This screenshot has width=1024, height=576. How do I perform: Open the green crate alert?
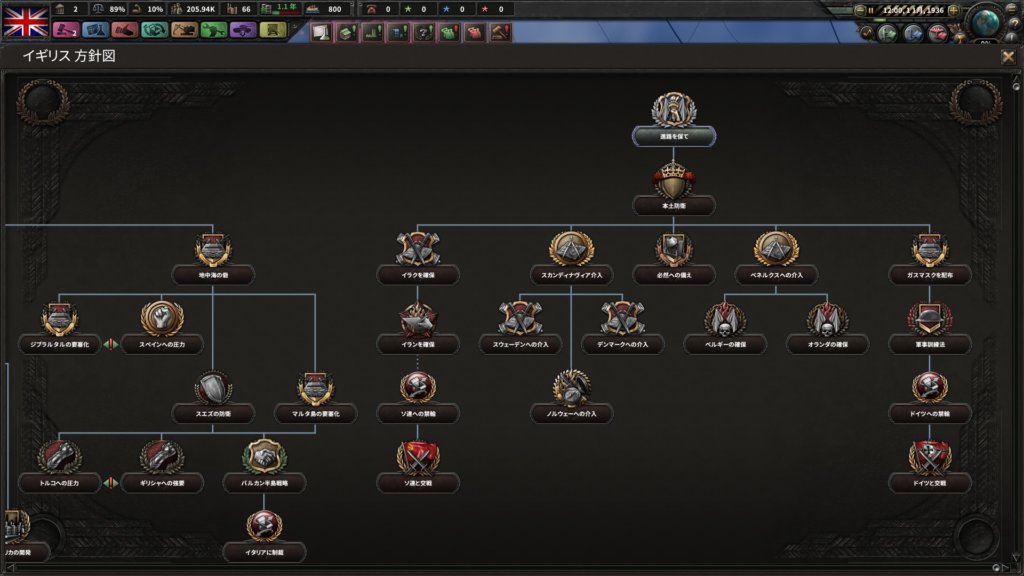(347, 32)
